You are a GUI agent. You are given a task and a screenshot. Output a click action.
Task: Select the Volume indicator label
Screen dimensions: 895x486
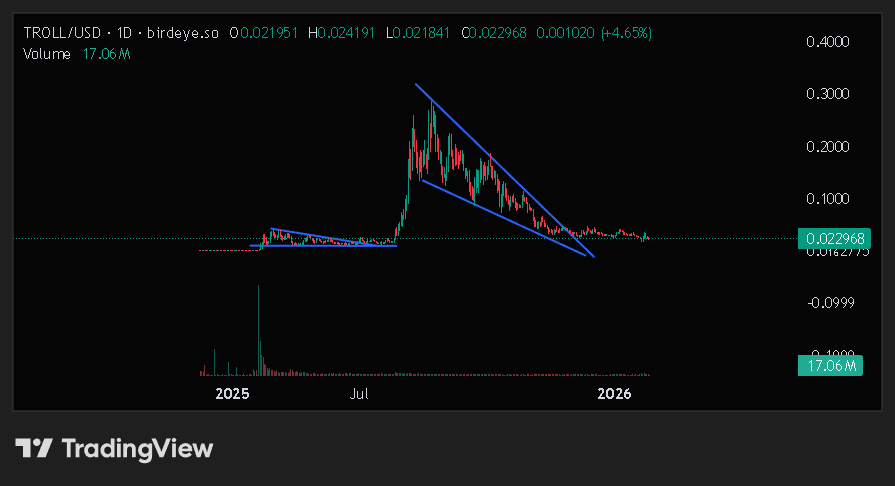(47, 54)
